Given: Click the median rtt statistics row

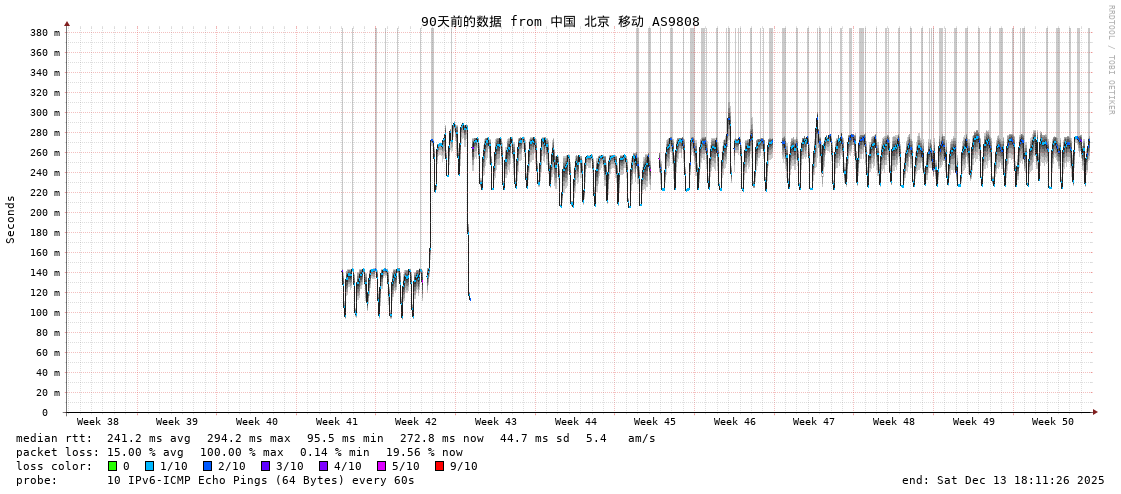Looking at the screenshot, I should (x=336, y=438).
